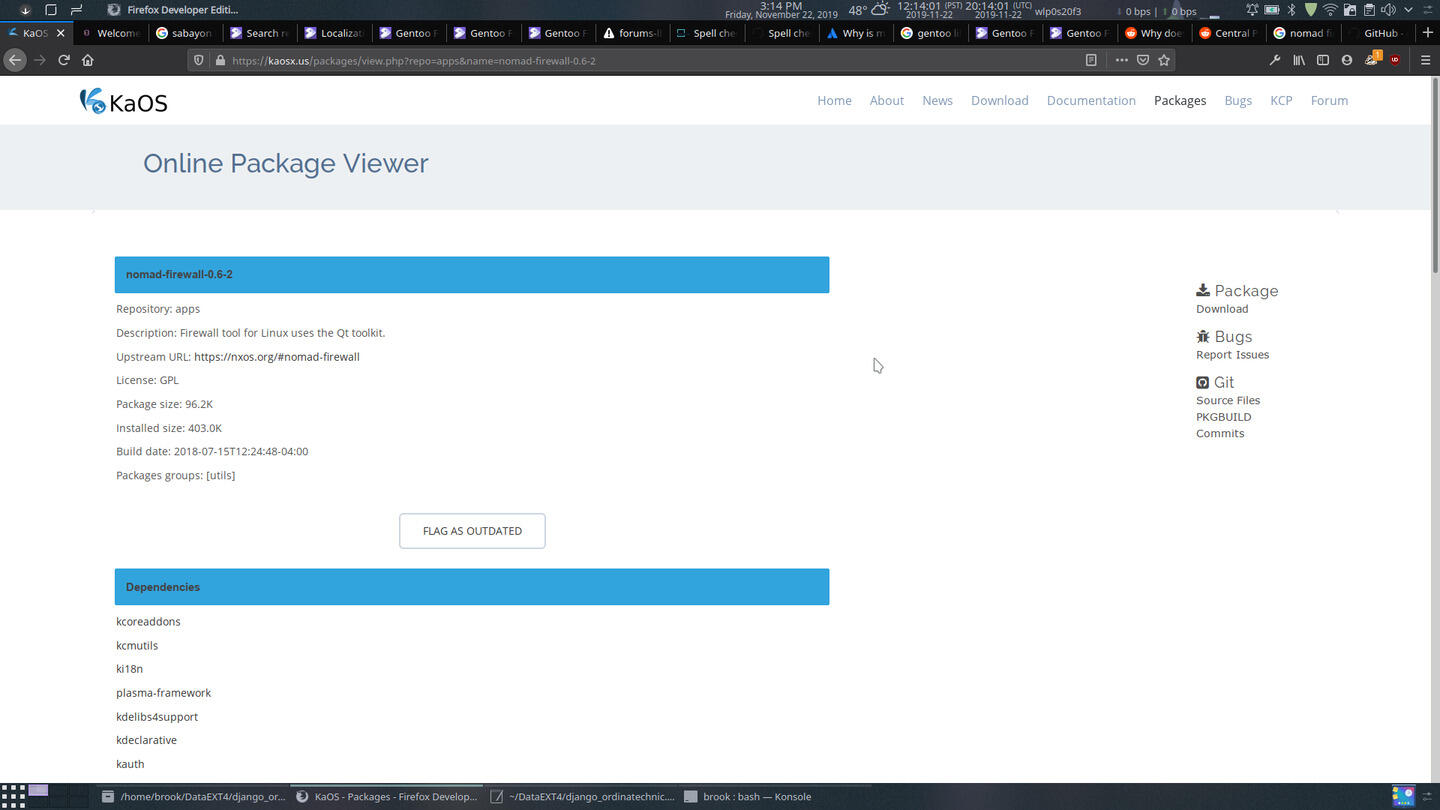Image resolution: width=1440 pixels, height=810 pixels.
Task: Open the Download nav link
Action: point(999,101)
